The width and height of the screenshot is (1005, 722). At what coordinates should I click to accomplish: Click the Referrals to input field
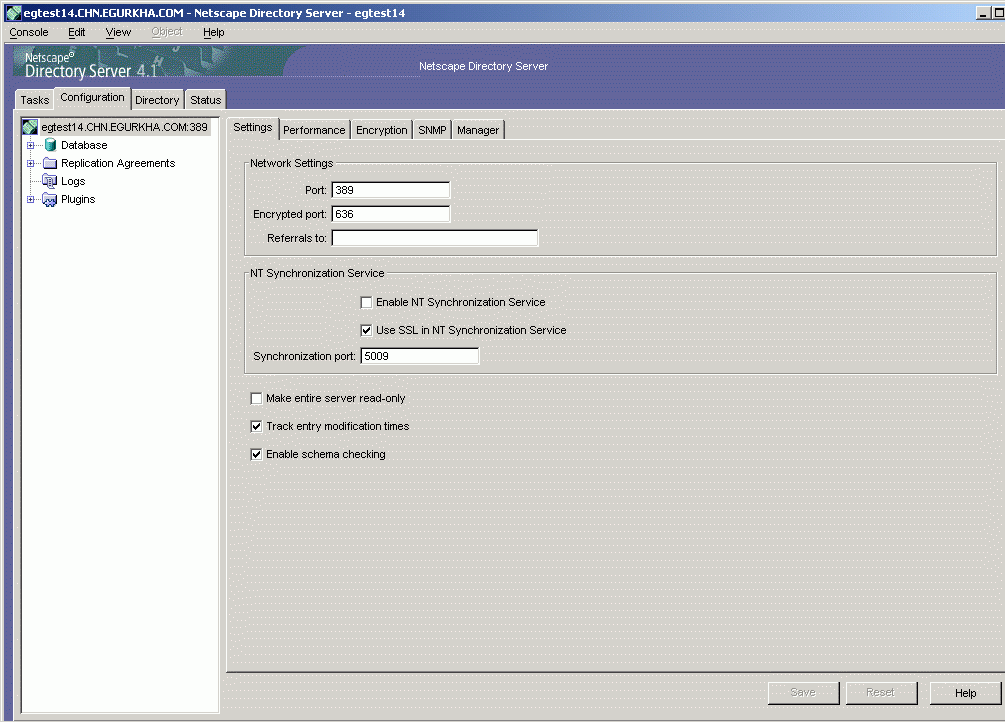pos(435,239)
